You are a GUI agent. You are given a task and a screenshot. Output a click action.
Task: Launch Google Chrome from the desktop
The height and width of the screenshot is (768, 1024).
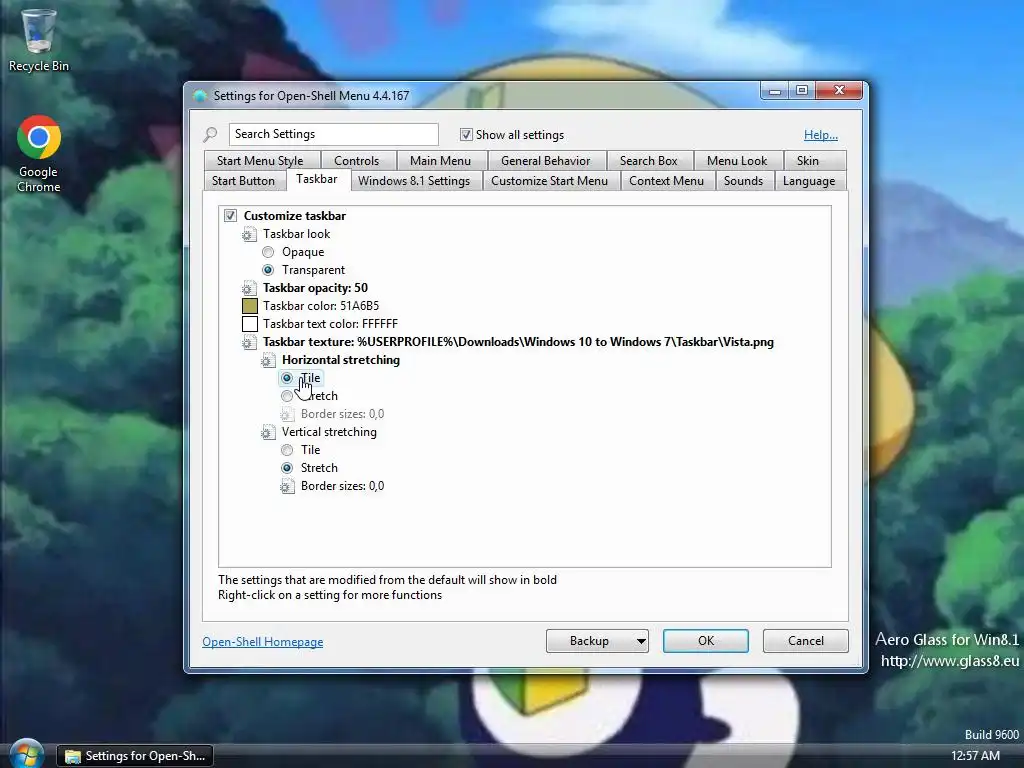coord(39,154)
